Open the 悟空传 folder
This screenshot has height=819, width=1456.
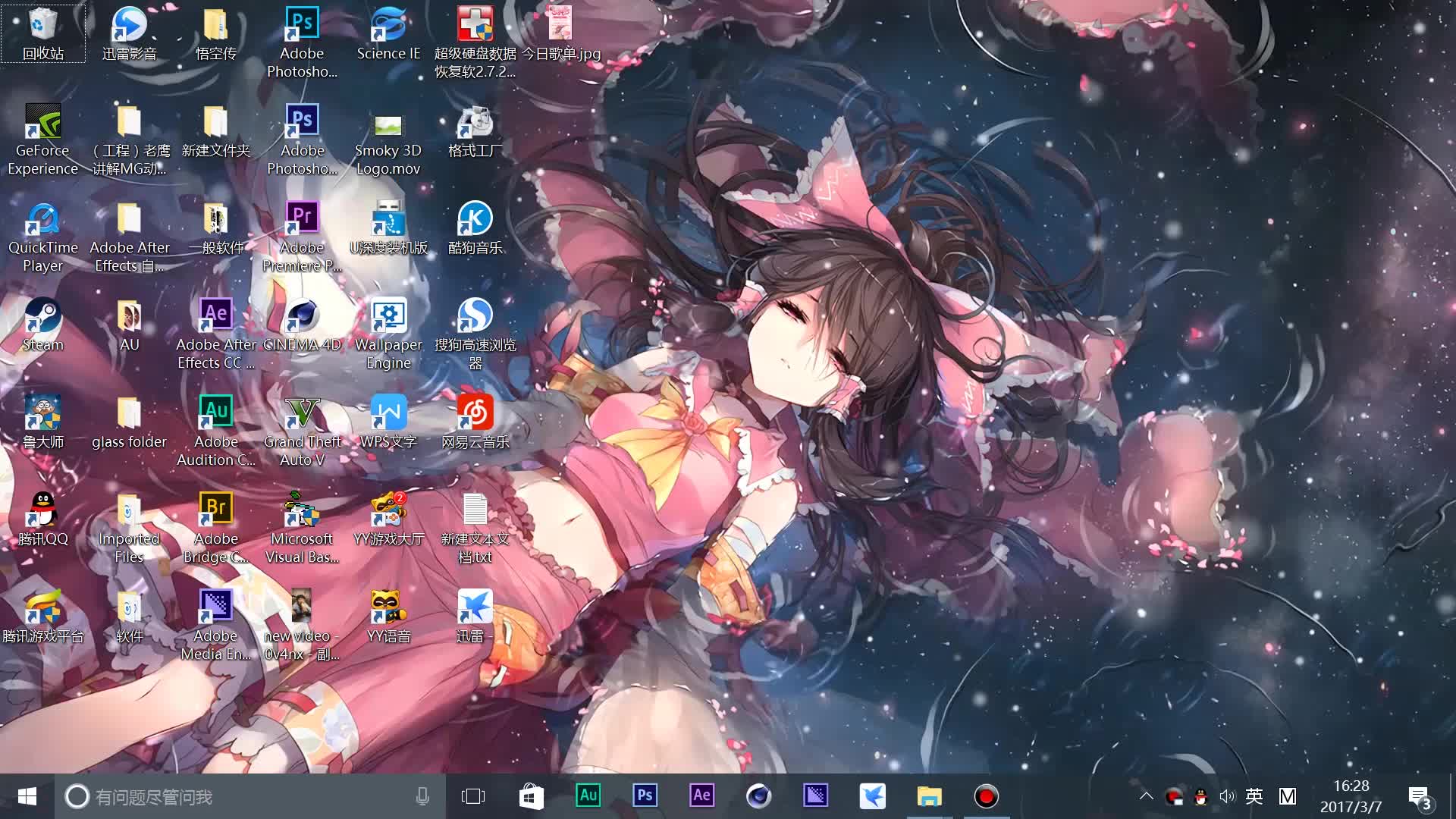[215, 33]
